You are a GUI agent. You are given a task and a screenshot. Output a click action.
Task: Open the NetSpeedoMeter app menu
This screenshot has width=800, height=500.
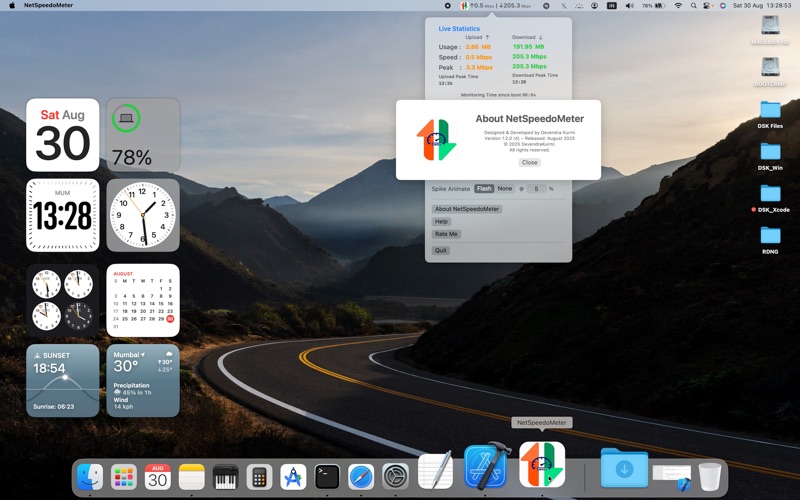pos(48,5)
